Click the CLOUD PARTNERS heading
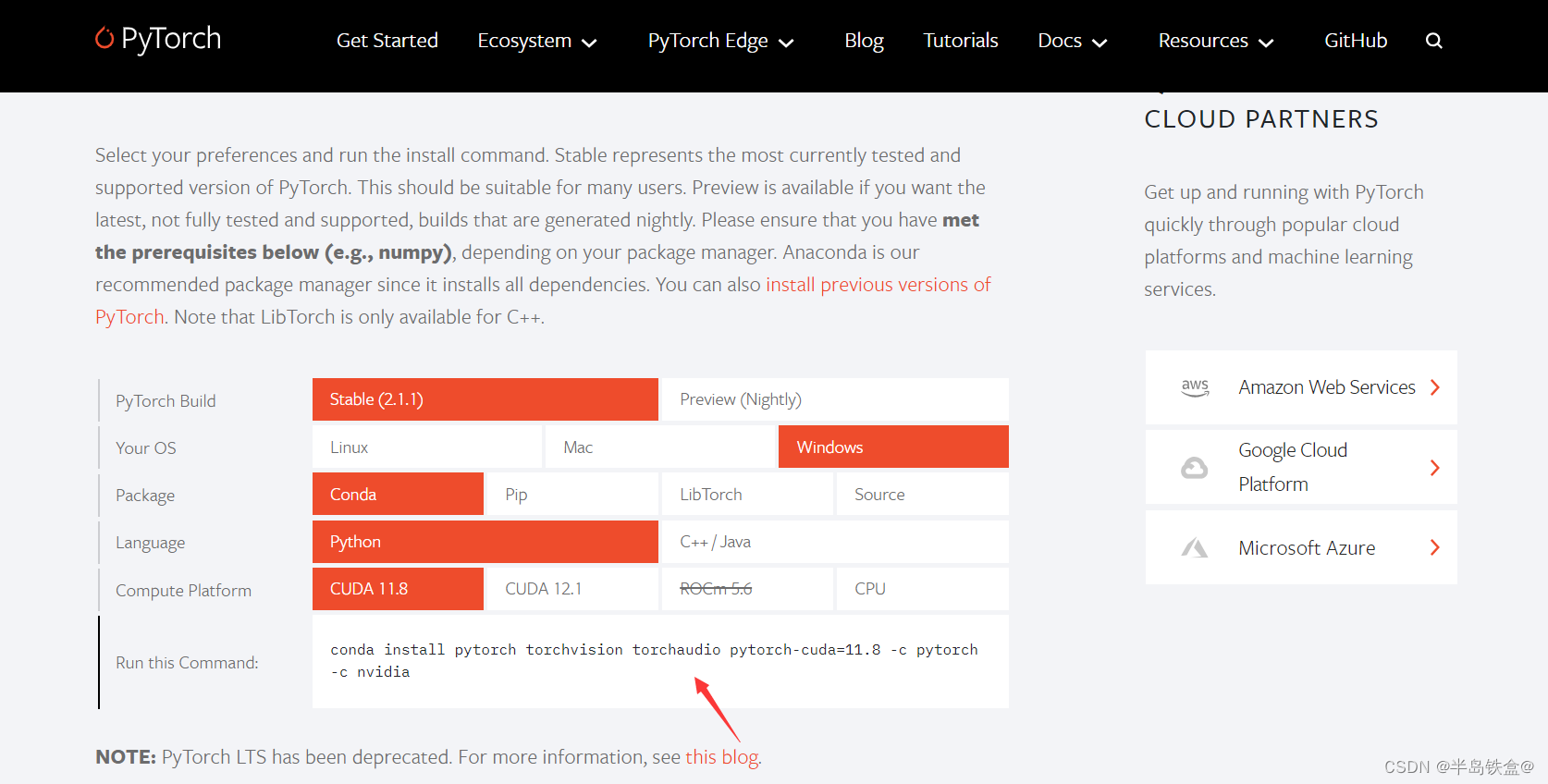 tap(1261, 119)
